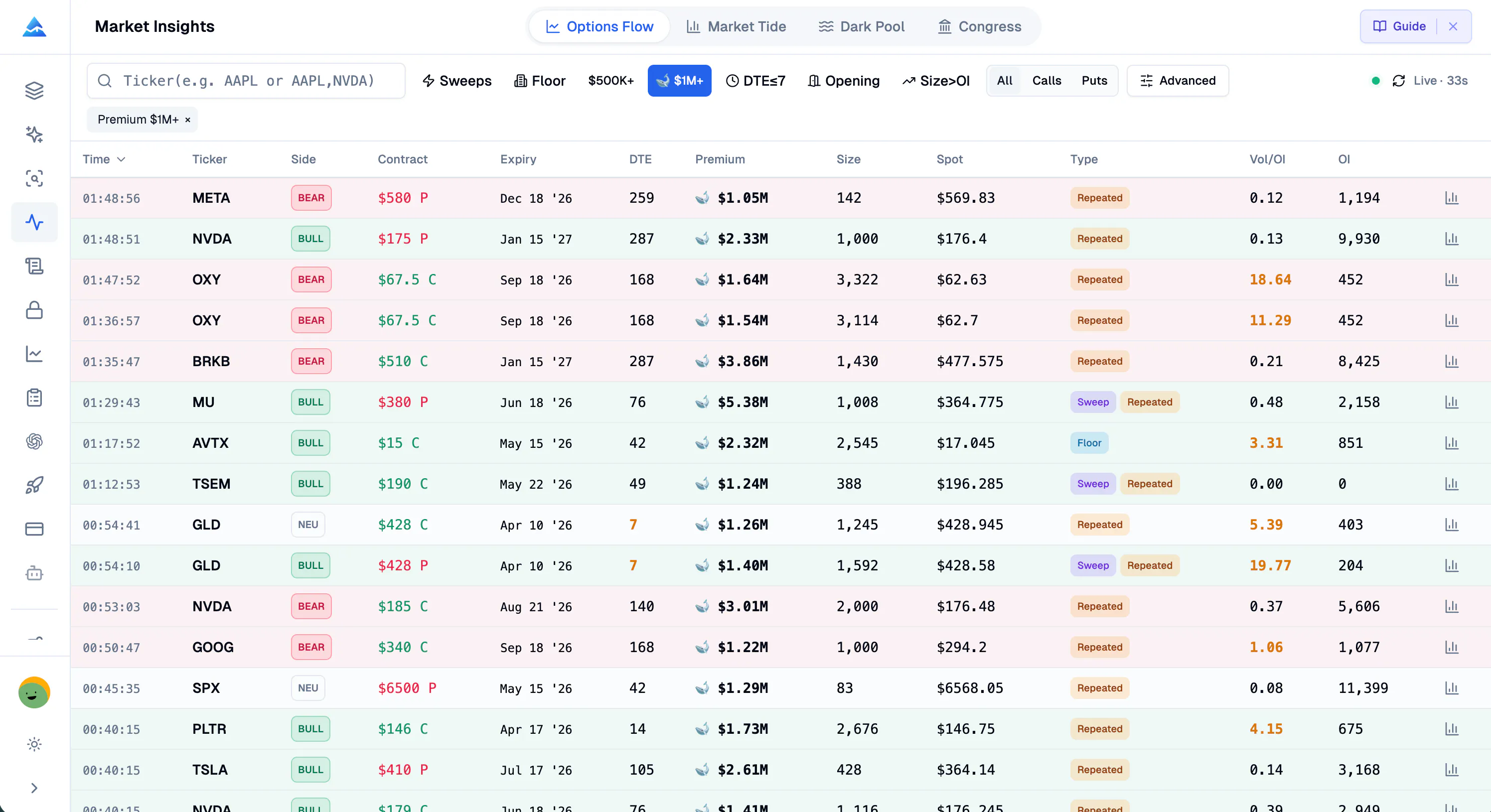Open chart for the META row

click(1451, 198)
